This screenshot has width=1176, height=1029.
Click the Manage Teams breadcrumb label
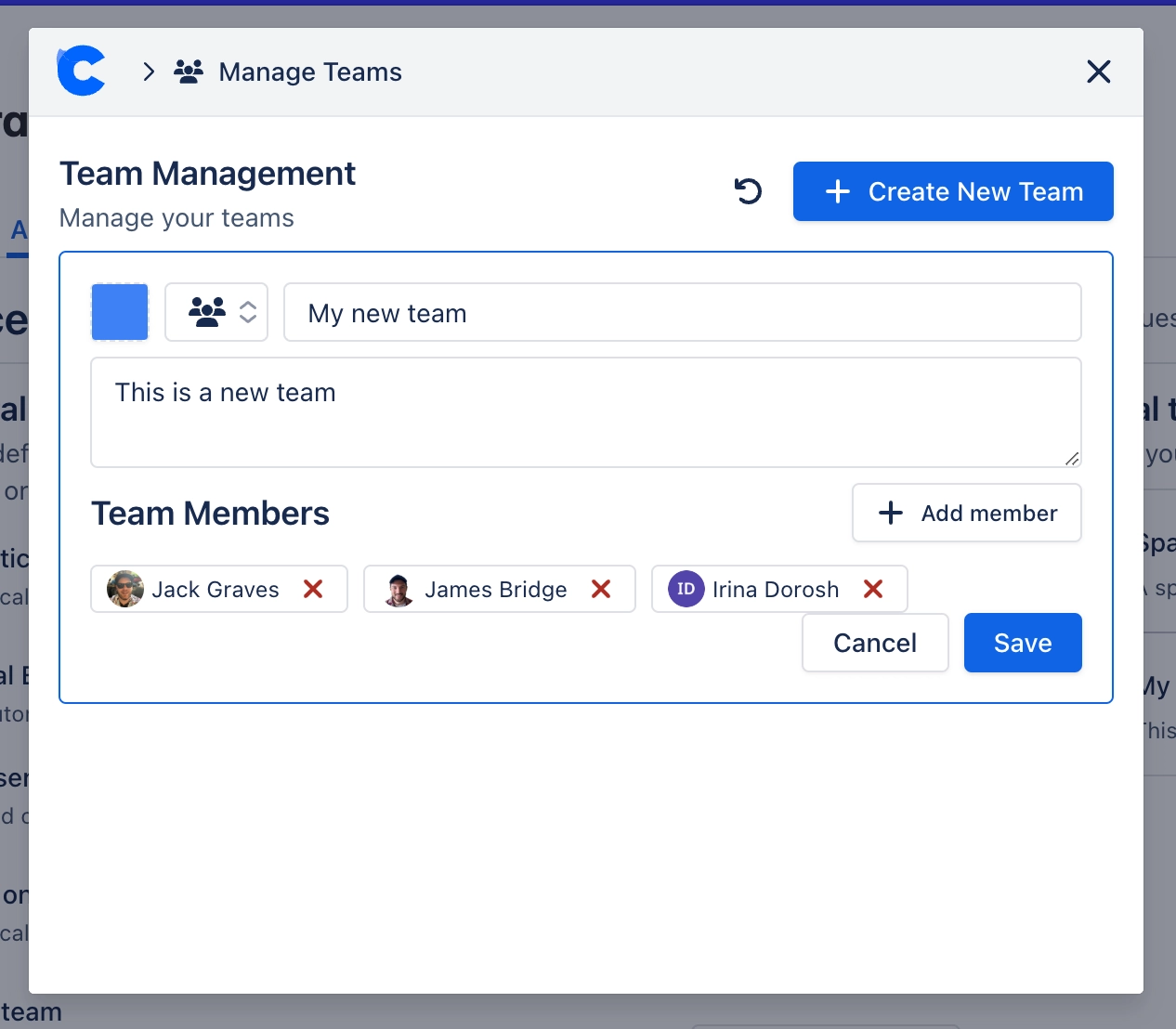pos(310,72)
